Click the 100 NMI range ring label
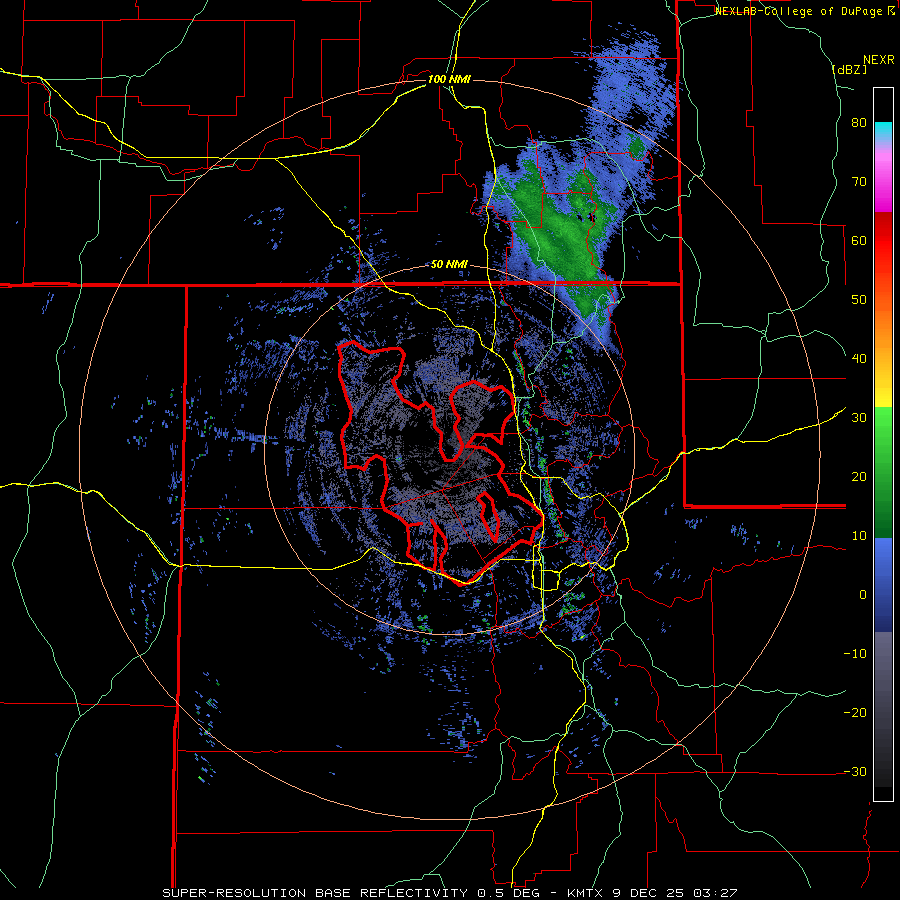This screenshot has height=900, width=900. (x=449, y=79)
